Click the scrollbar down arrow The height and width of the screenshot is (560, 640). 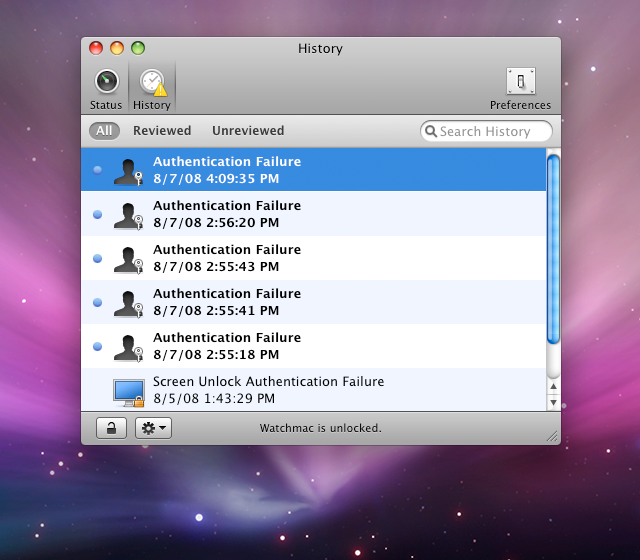coord(553,402)
